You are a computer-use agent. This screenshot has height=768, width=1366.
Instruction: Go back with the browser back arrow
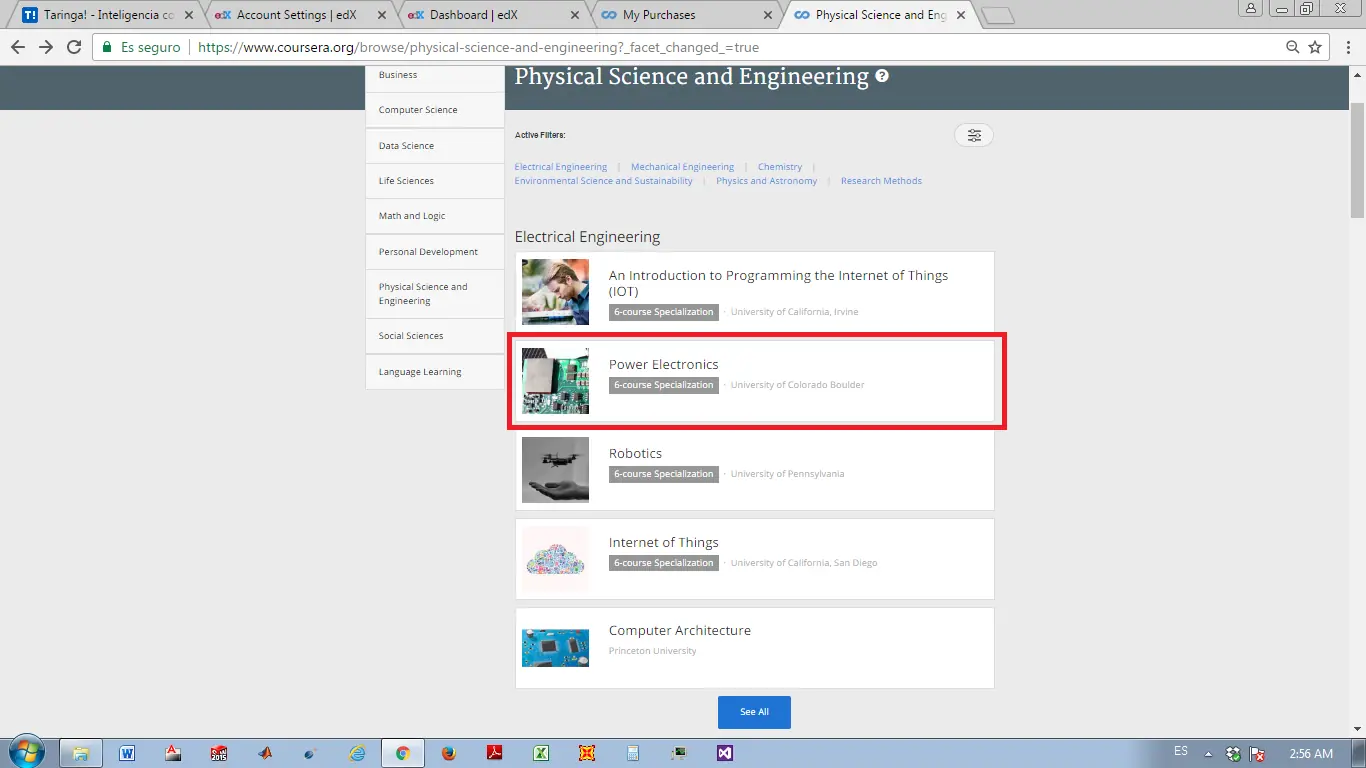pos(18,47)
